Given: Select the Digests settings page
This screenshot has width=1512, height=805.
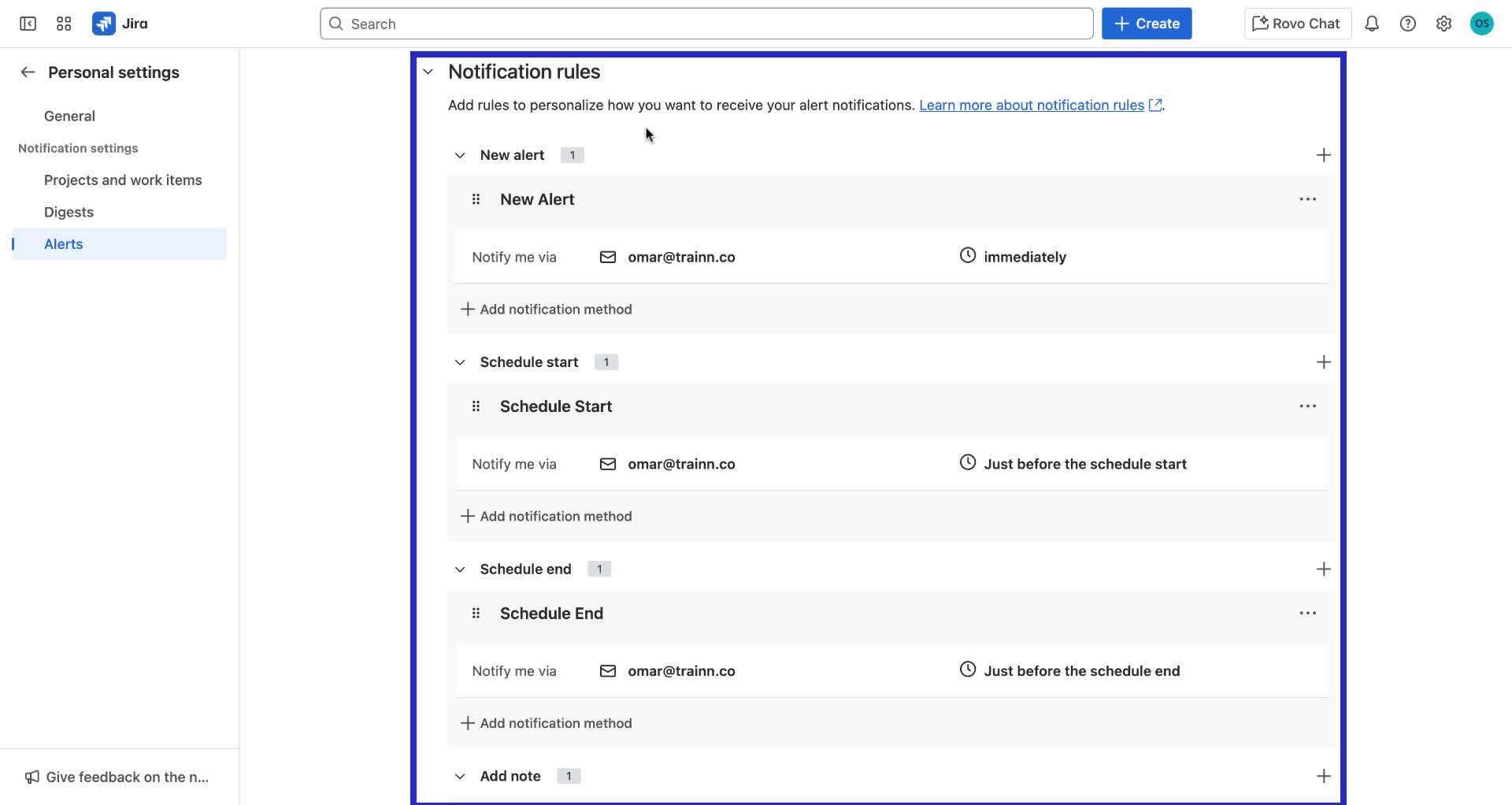Looking at the screenshot, I should 69,211.
